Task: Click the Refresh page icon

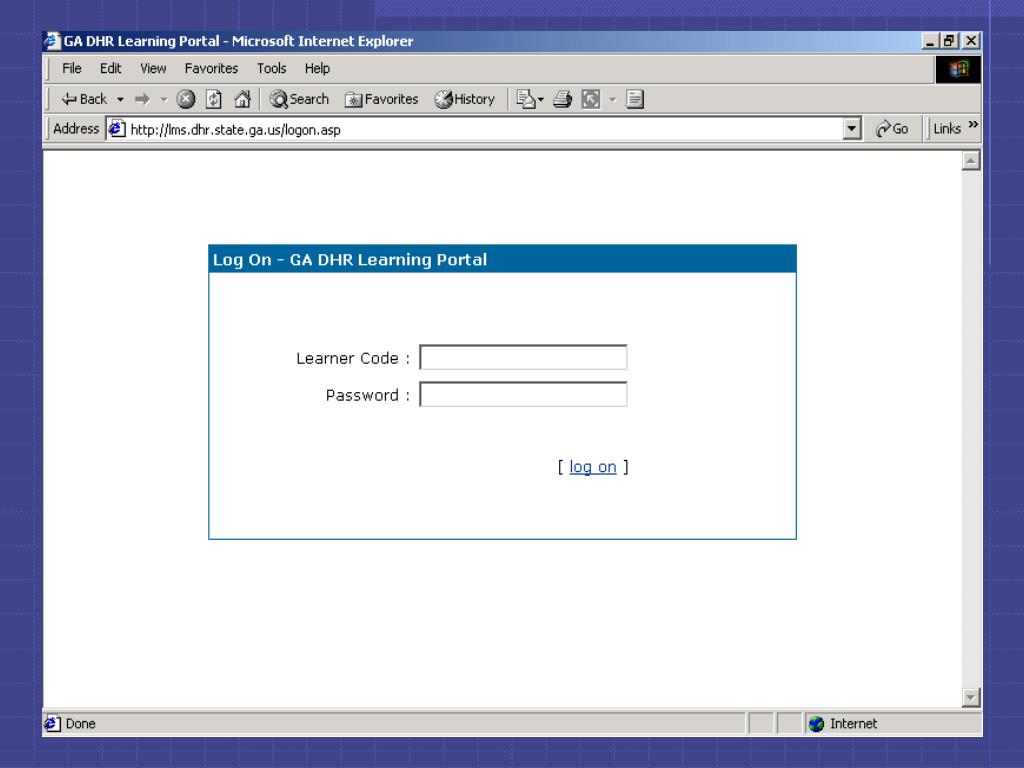Action: point(214,99)
